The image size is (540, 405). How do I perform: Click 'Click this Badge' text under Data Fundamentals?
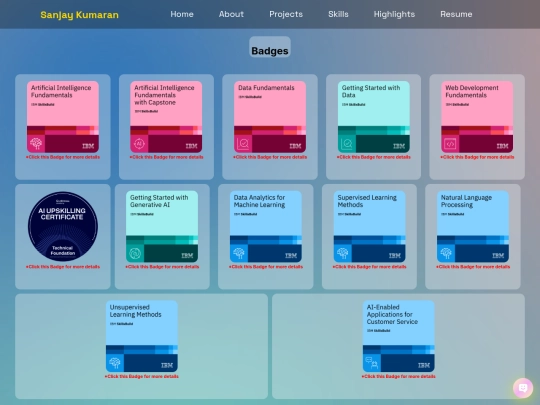[270, 157]
